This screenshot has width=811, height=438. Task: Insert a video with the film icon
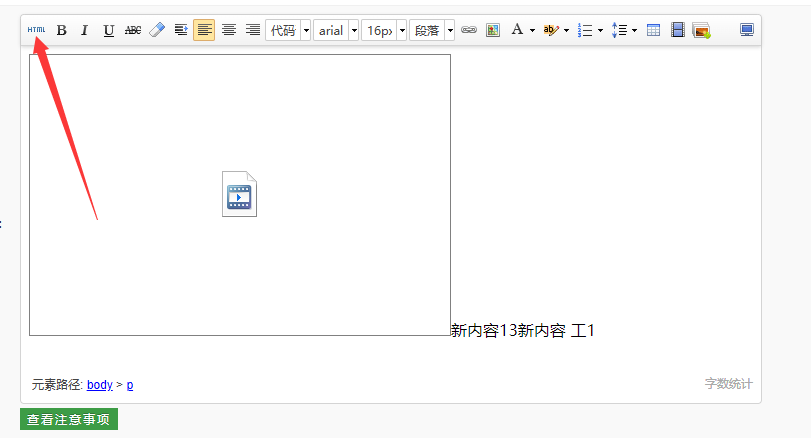[678, 30]
